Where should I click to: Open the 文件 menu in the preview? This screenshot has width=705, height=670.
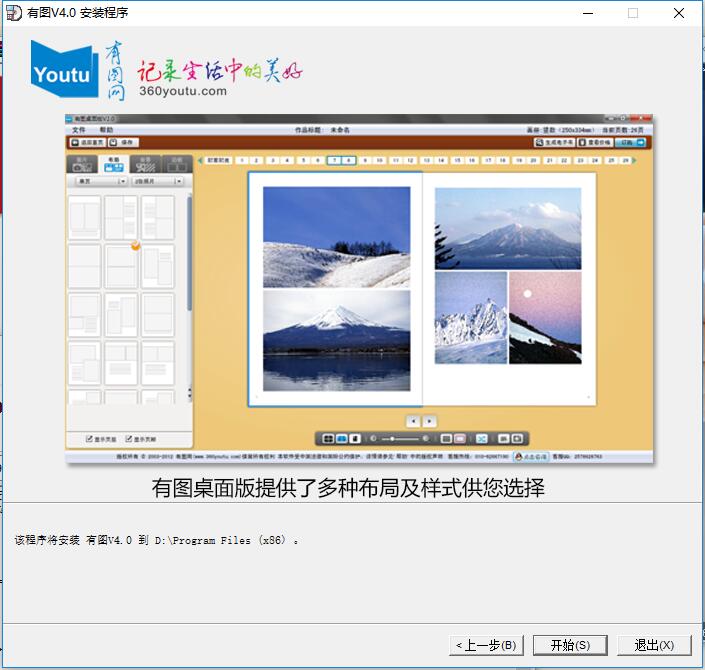(79, 130)
